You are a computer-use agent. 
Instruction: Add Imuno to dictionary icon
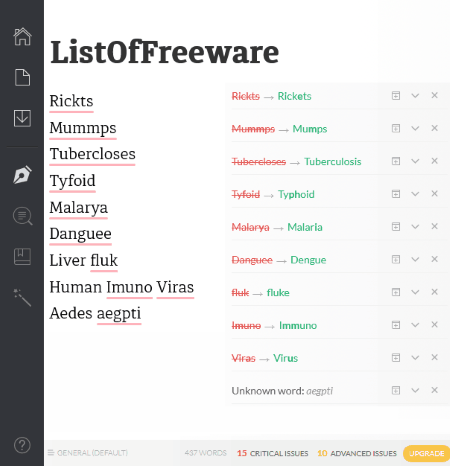pos(396,325)
